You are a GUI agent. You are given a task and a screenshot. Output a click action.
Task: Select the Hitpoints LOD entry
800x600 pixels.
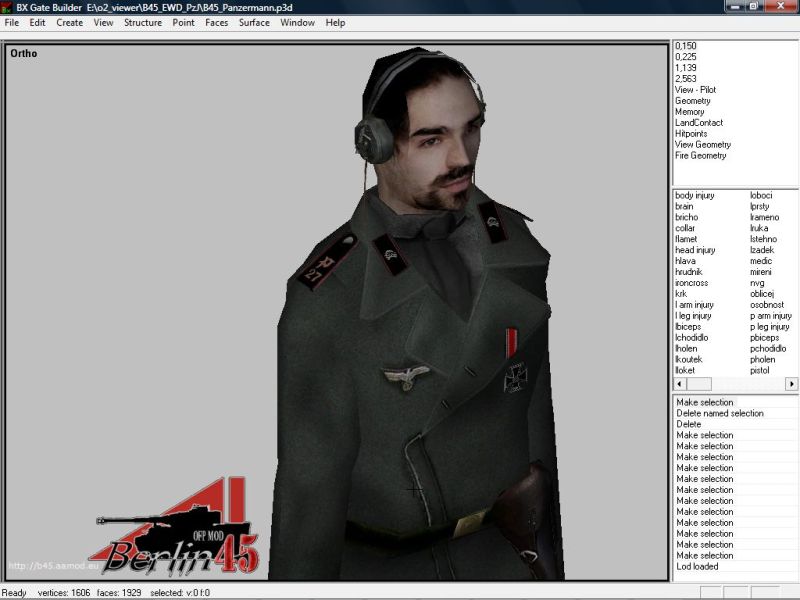click(x=691, y=133)
